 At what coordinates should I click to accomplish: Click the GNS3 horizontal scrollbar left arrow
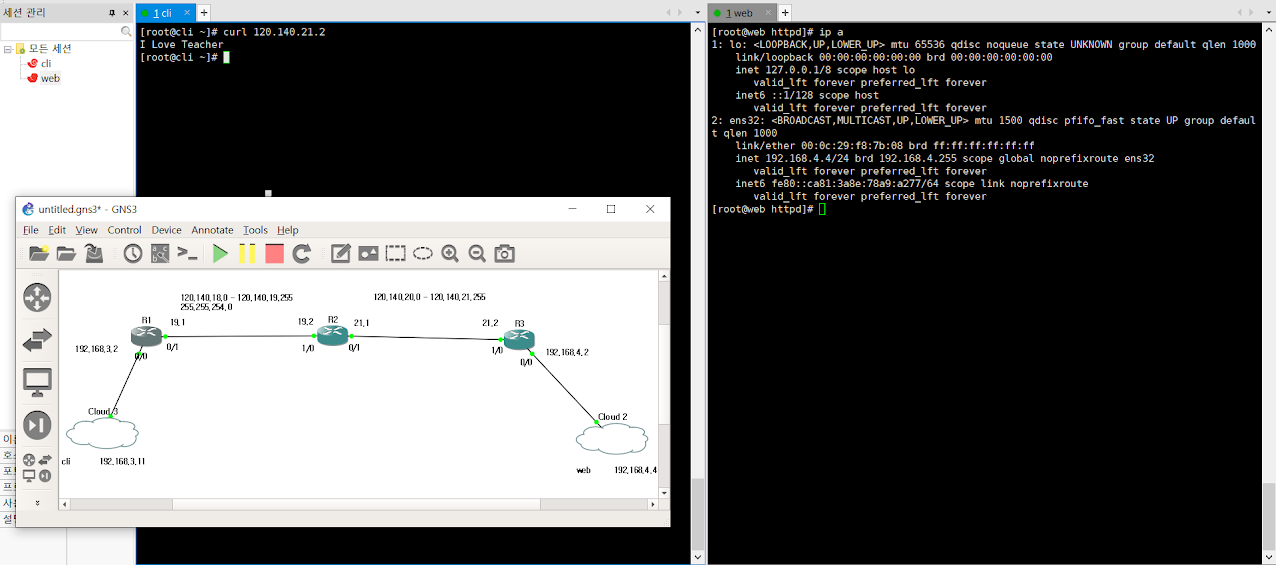[66, 505]
